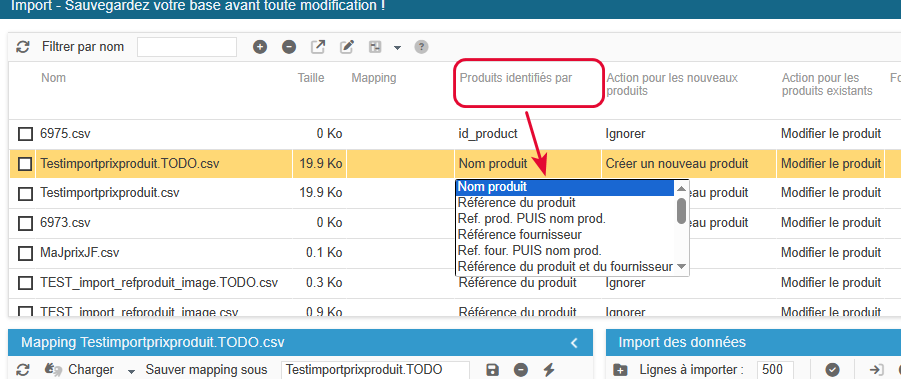
Task: Click the Produits identifiés par column header
Action: pos(516,78)
